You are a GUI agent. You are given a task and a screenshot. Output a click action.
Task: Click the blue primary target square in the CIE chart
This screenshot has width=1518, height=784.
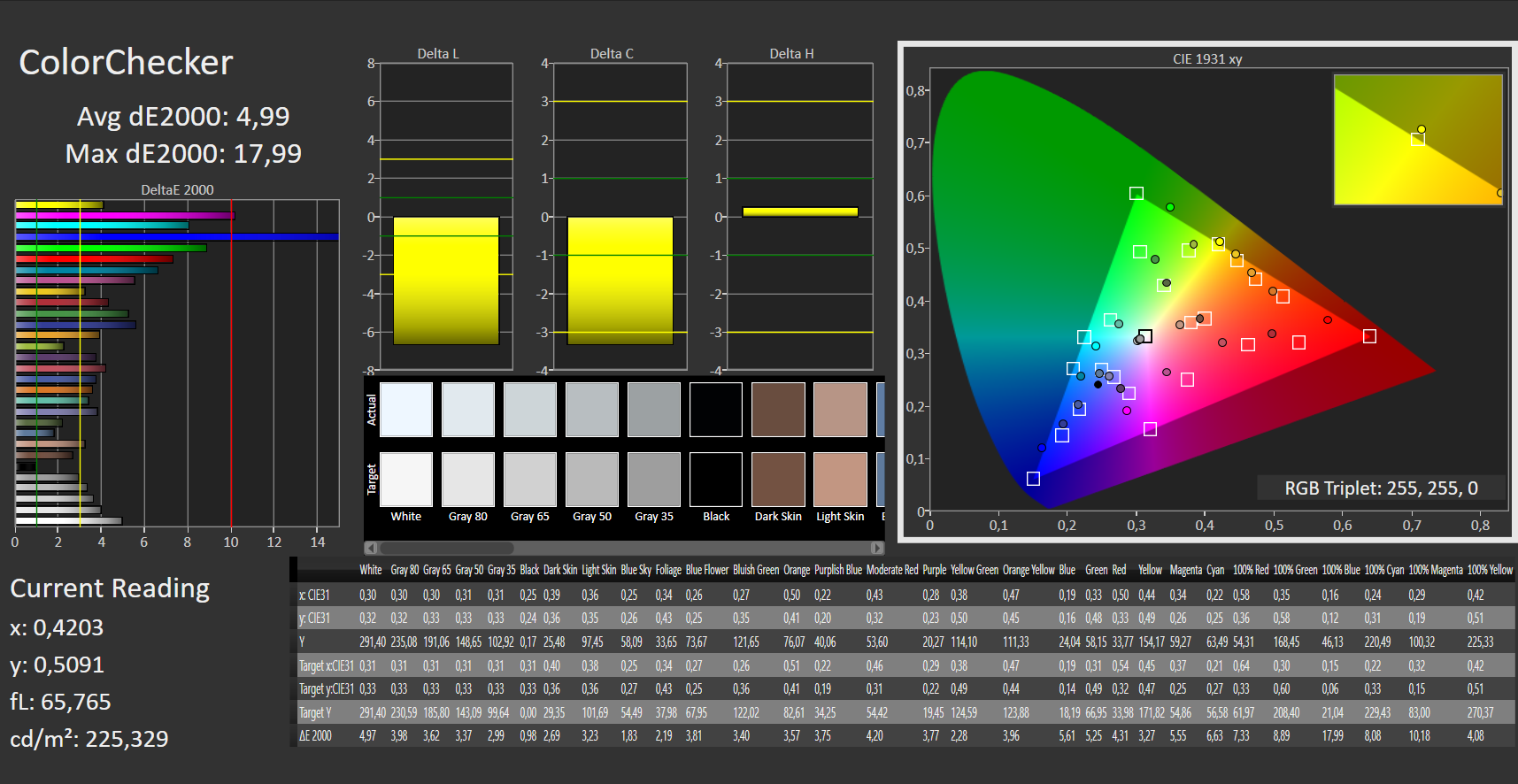click(x=1033, y=479)
